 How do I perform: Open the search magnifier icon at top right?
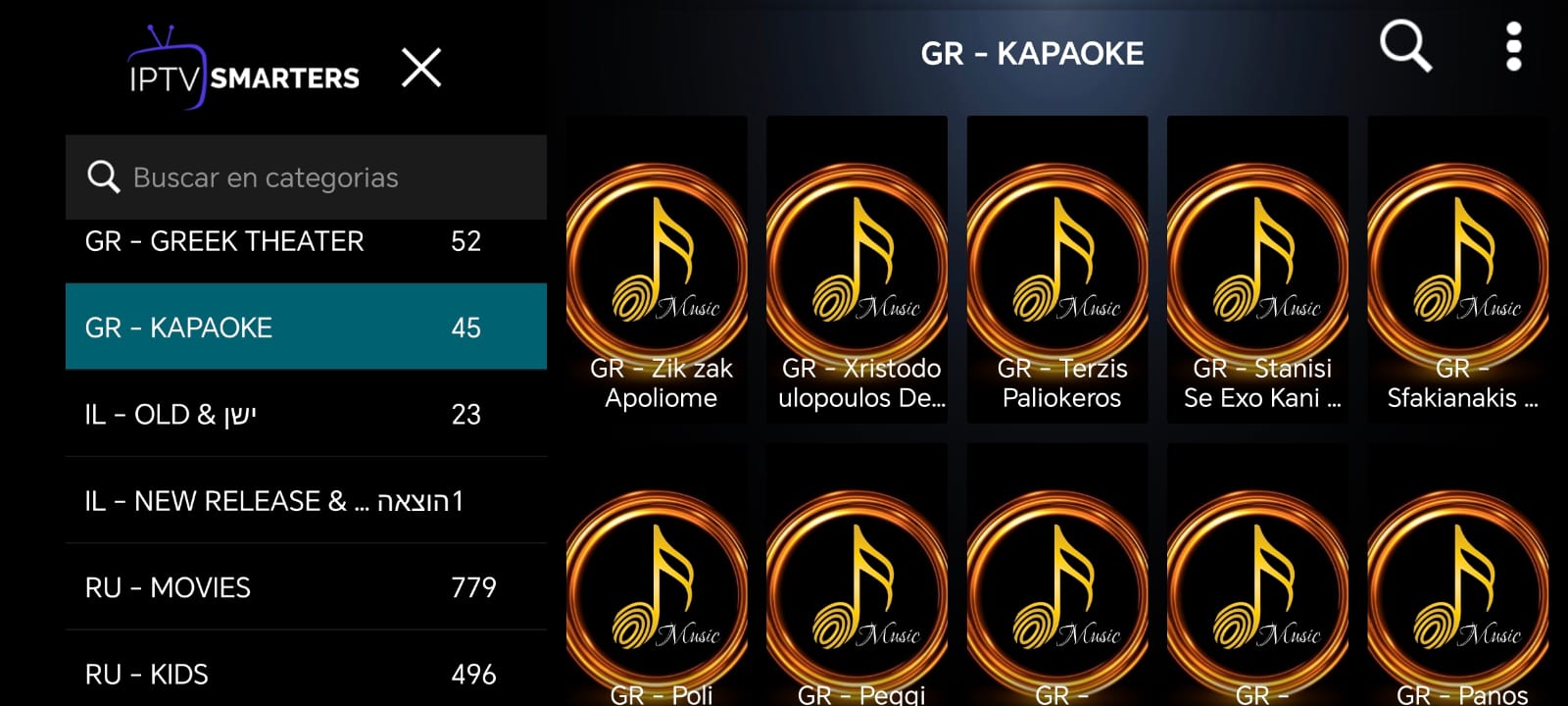point(1405,46)
